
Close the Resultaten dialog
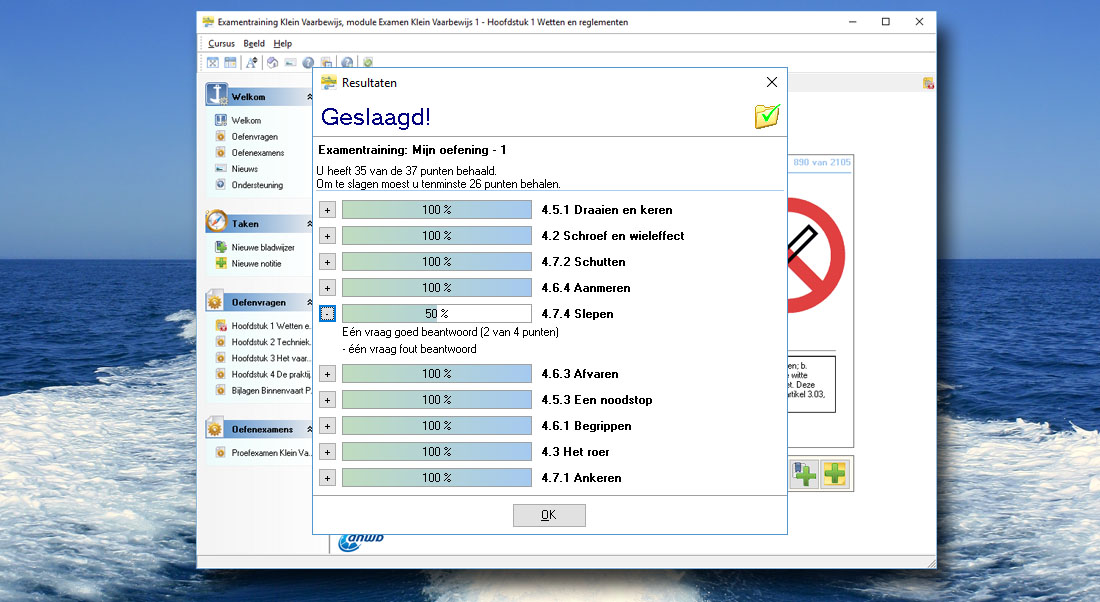coord(771,82)
